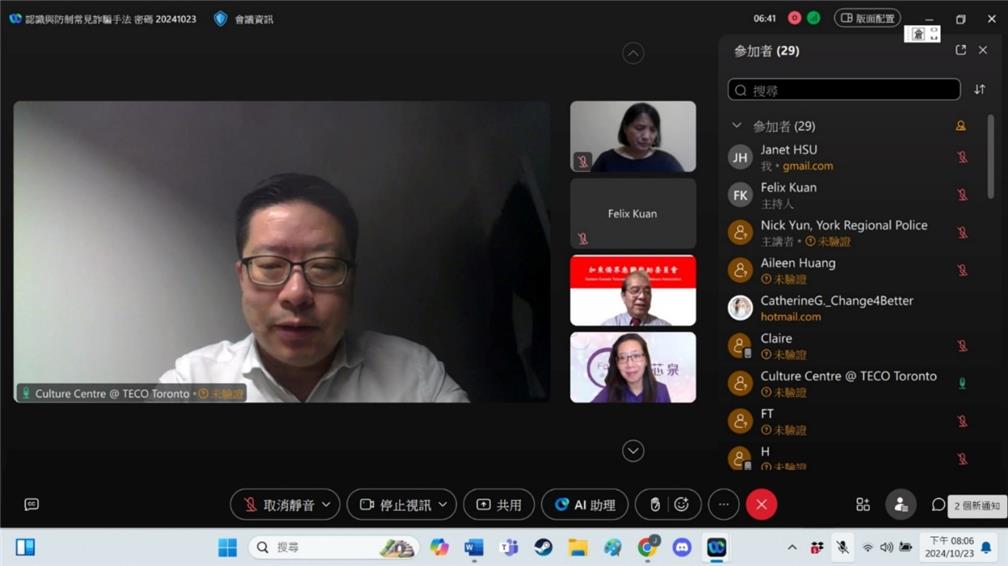Open the participants panel icon in toolbar
The width and height of the screenshot is (1008, 566).
click(900, 505)
